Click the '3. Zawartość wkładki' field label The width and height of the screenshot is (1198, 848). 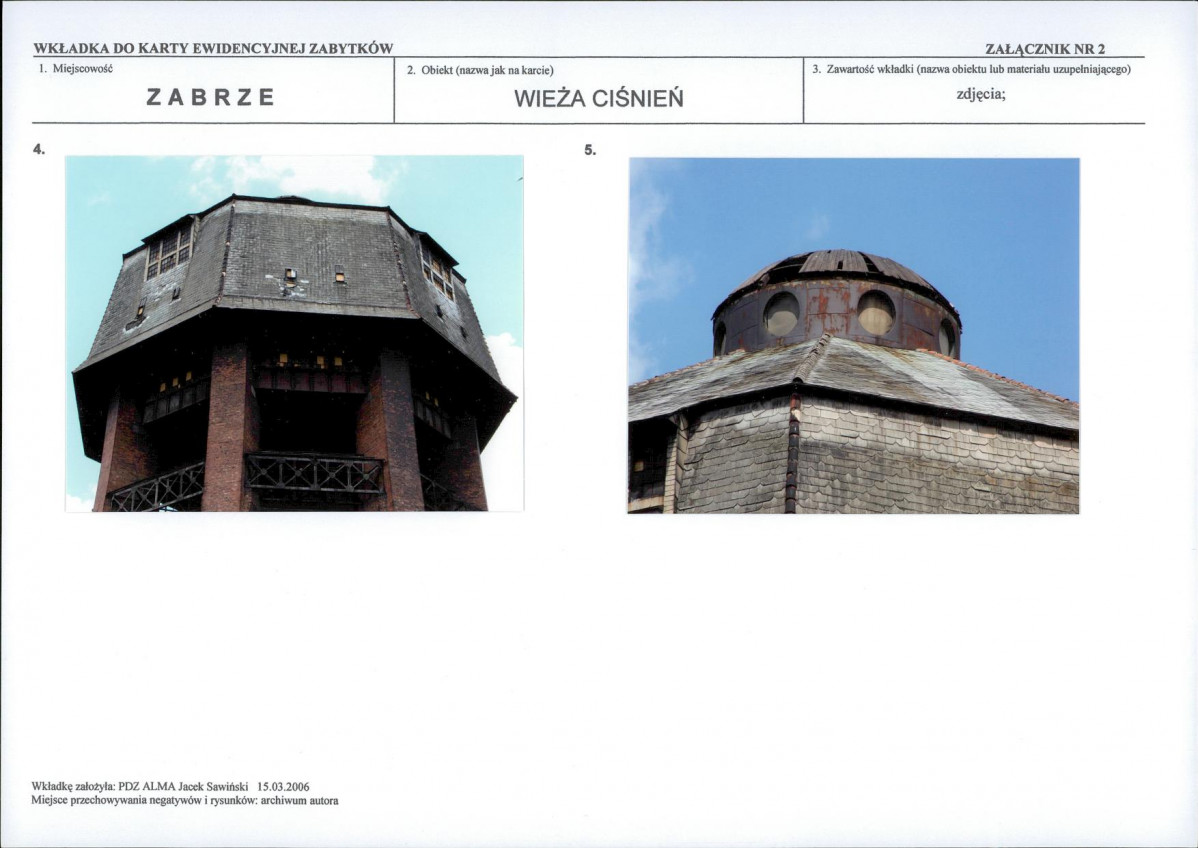[971, 69]
